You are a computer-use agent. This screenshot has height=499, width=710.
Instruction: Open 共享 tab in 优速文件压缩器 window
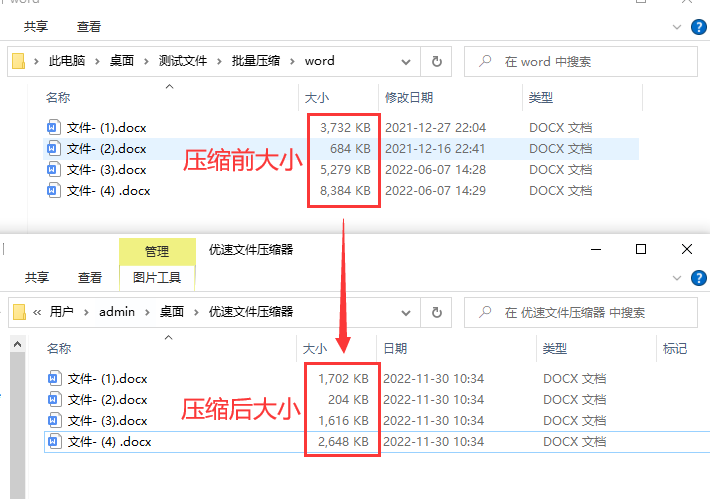[x=37, y=277]
